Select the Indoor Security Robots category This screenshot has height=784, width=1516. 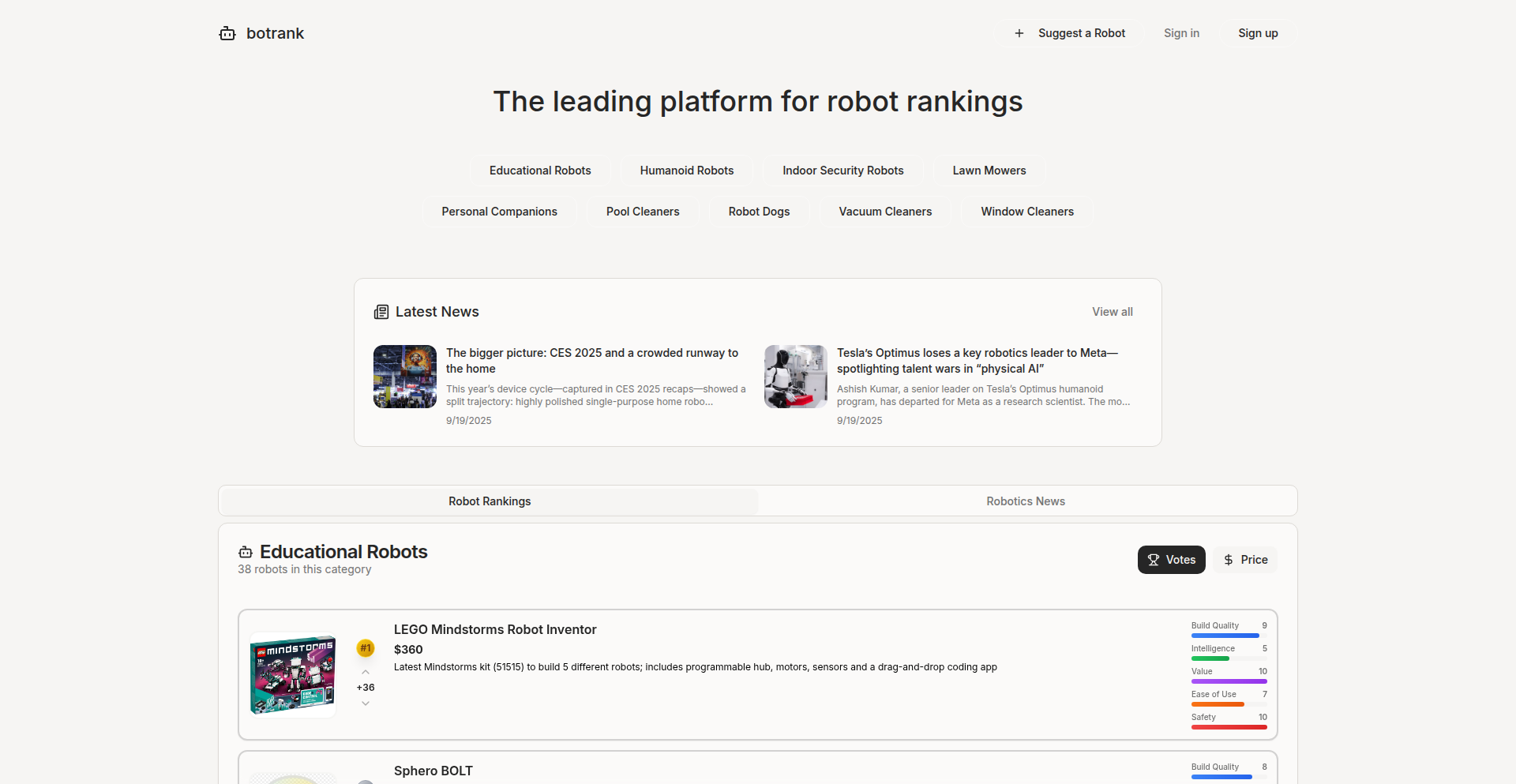tap(843, 171)
